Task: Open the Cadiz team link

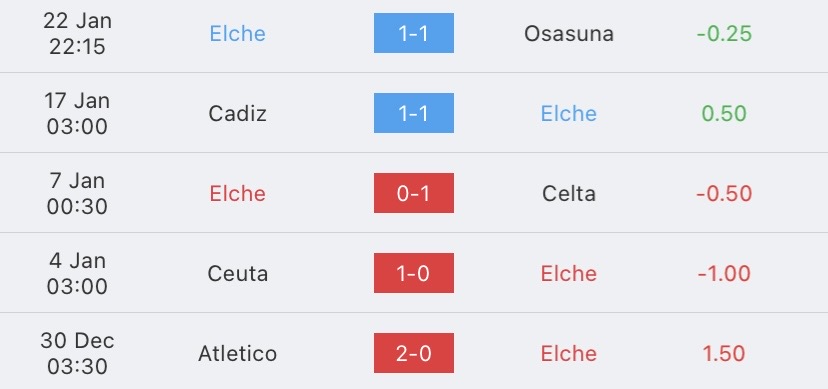Action: (237, 113)
